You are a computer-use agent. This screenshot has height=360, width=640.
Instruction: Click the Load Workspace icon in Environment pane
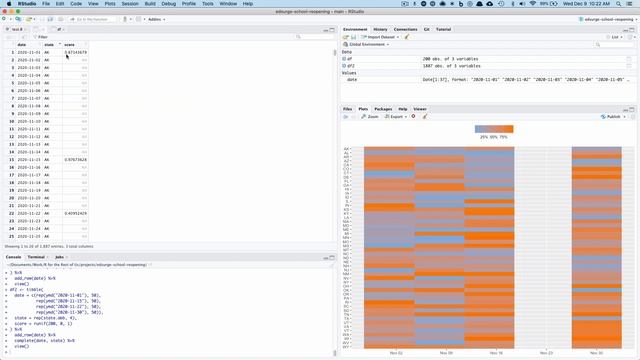[346, 37]
